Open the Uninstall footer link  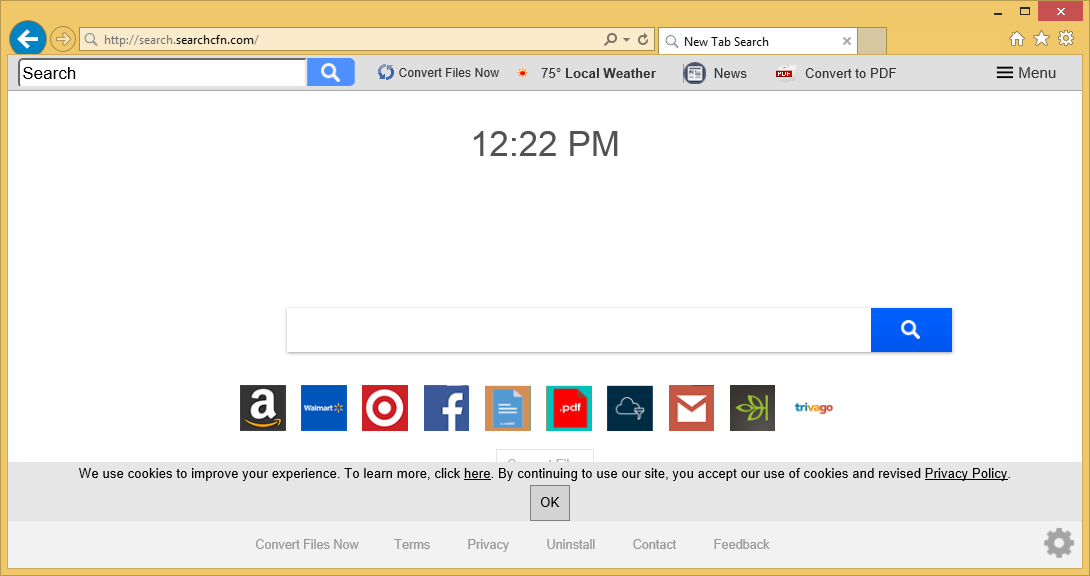(571, 544)
